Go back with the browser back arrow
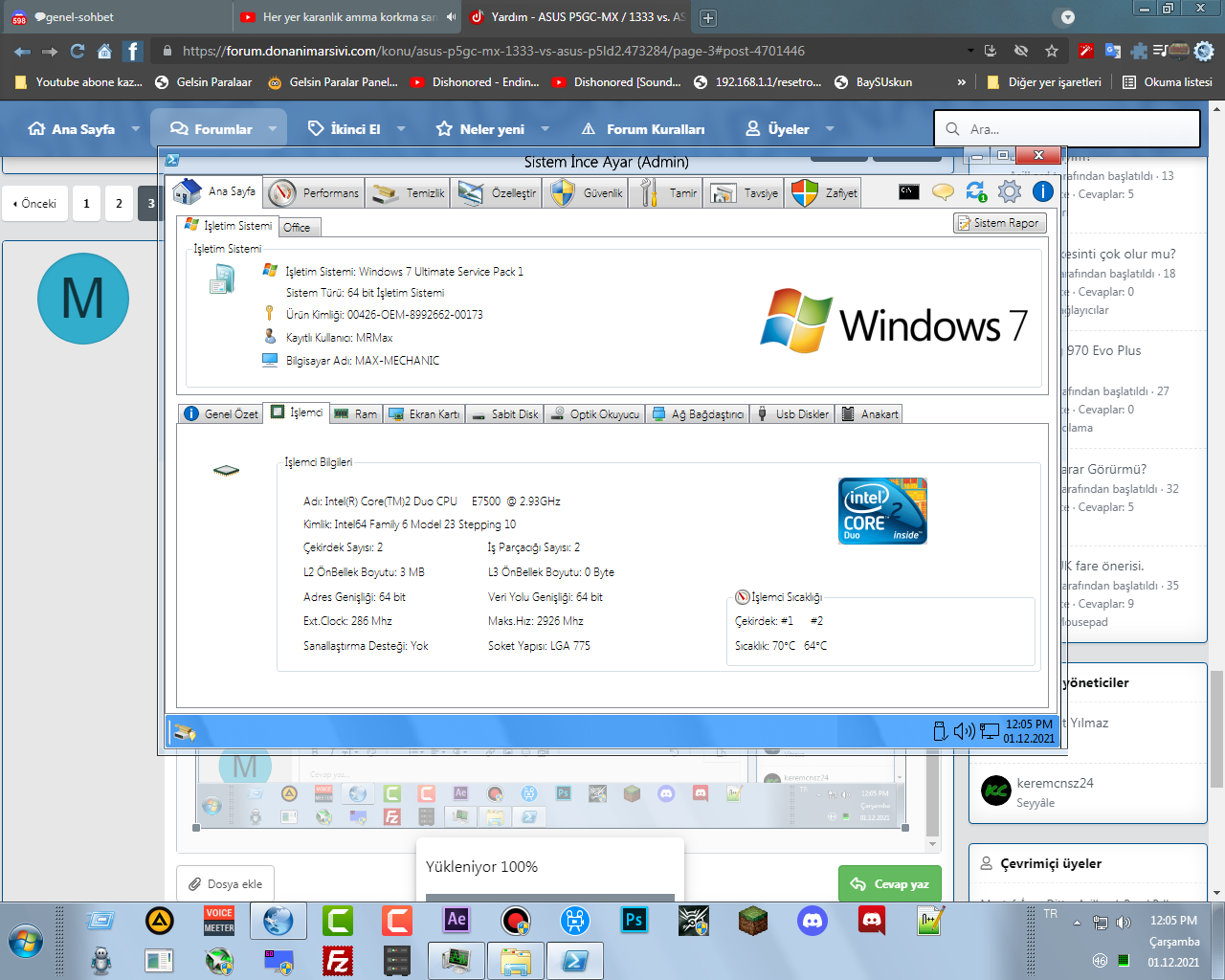Screen dimensions: 1225x980 pos(22,51)
